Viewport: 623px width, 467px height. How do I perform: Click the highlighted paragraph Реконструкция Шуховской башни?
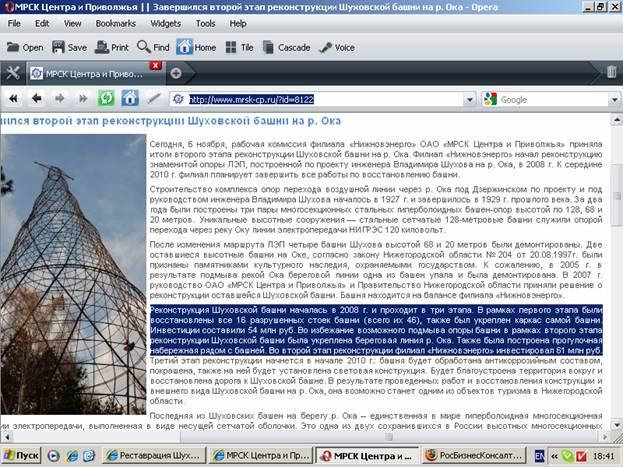tap(376, 330)
